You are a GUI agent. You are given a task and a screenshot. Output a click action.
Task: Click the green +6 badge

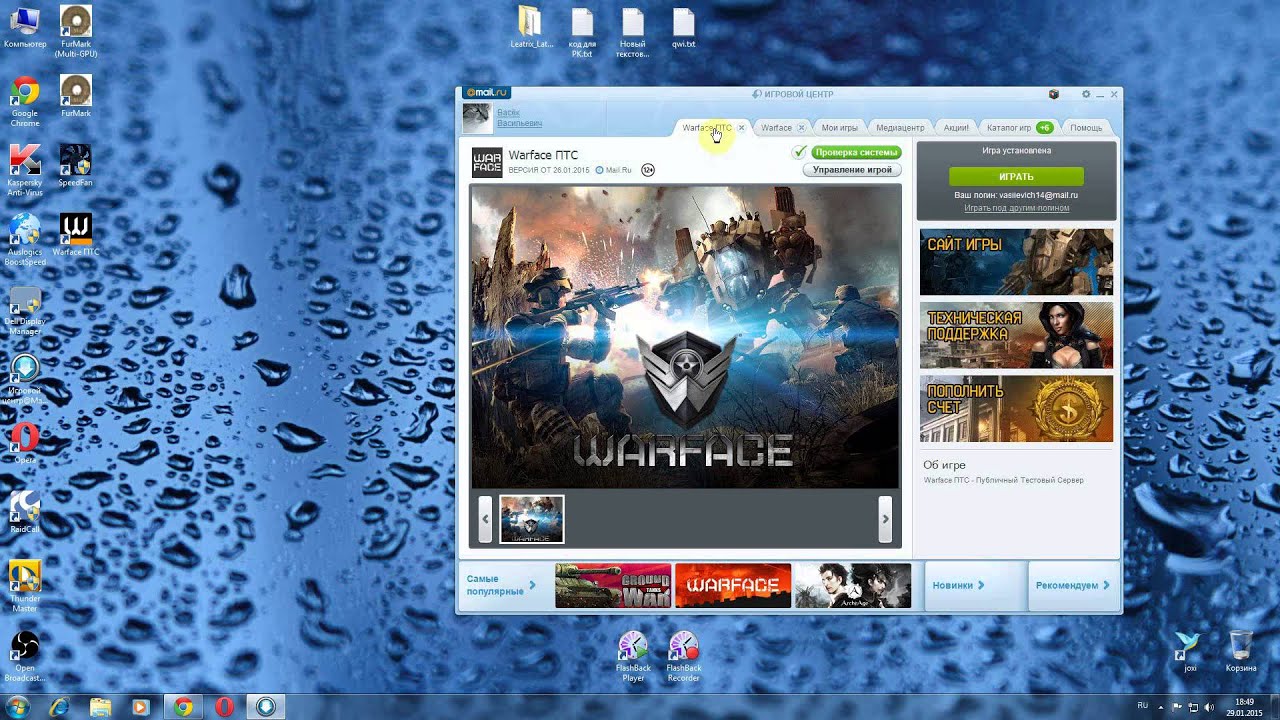1044,128
